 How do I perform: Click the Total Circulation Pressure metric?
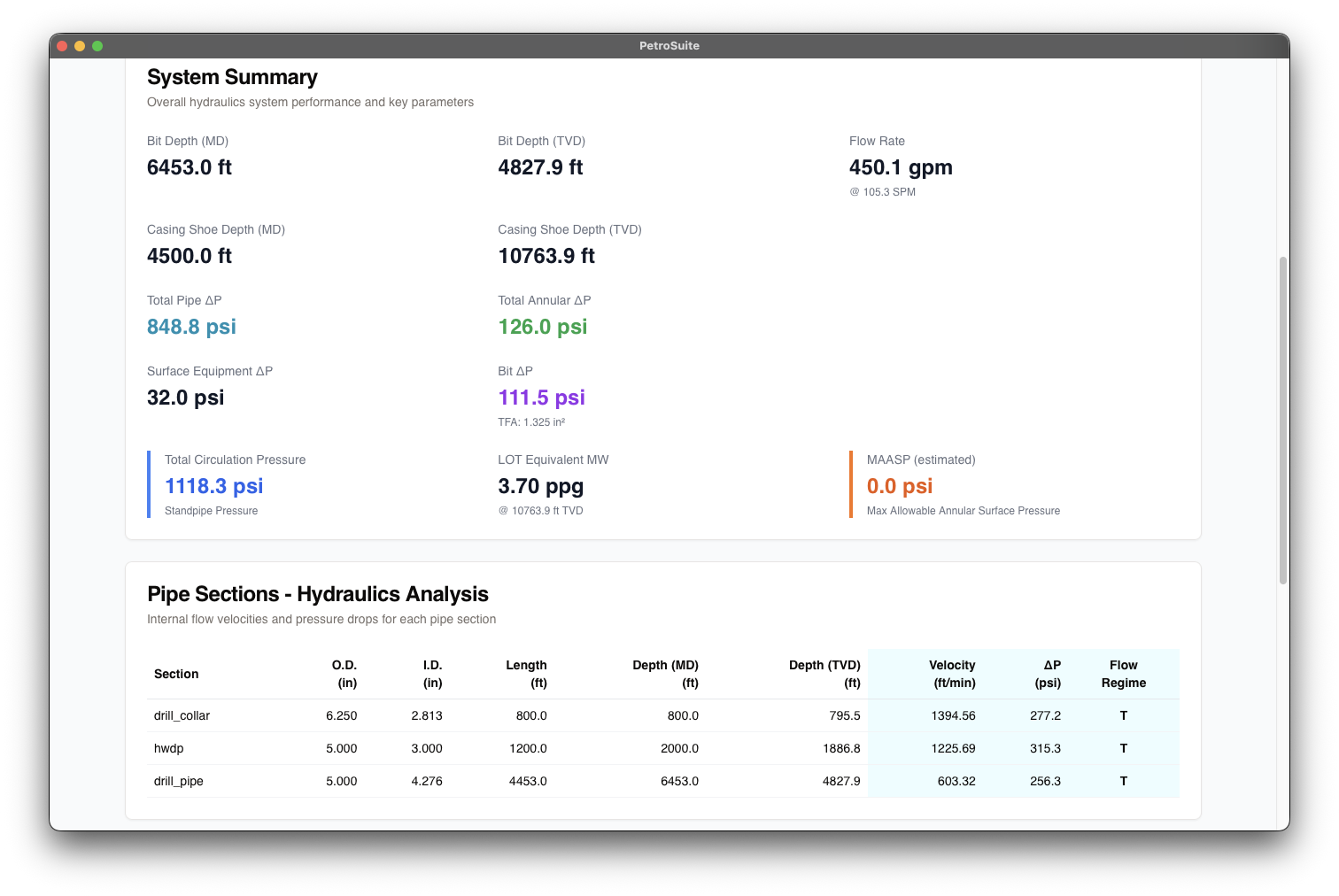[213, 486]
